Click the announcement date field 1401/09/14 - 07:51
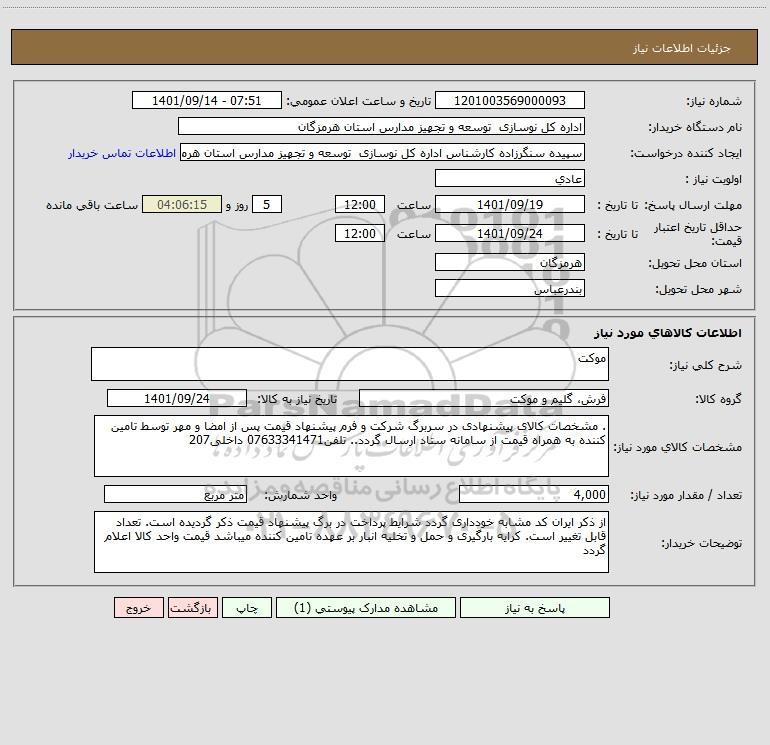Screen dimensions: 770x745 click(207, 100)
